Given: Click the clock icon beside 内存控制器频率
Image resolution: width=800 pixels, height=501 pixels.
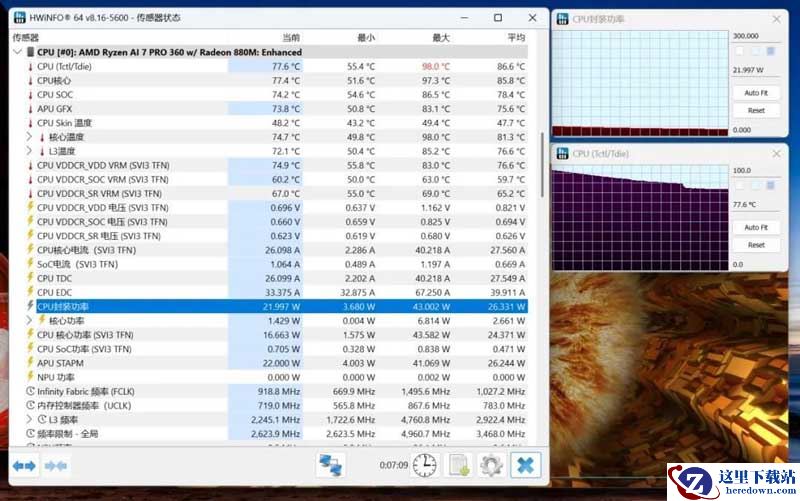Looking at the screenshot, I should [30, 405].
